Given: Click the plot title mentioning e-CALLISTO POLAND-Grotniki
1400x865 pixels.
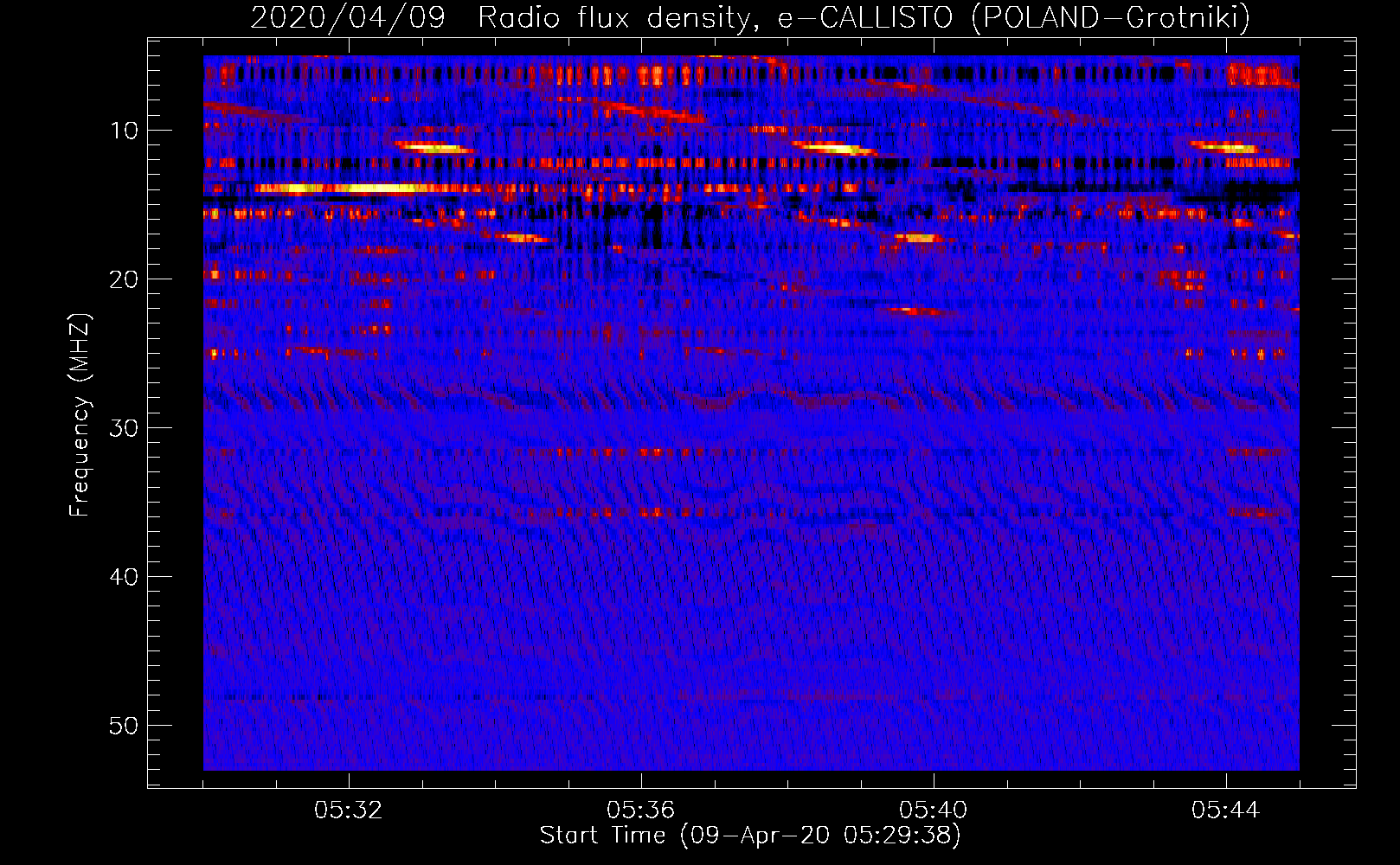Looking at the screenshot, I should [x=750, y=17].
